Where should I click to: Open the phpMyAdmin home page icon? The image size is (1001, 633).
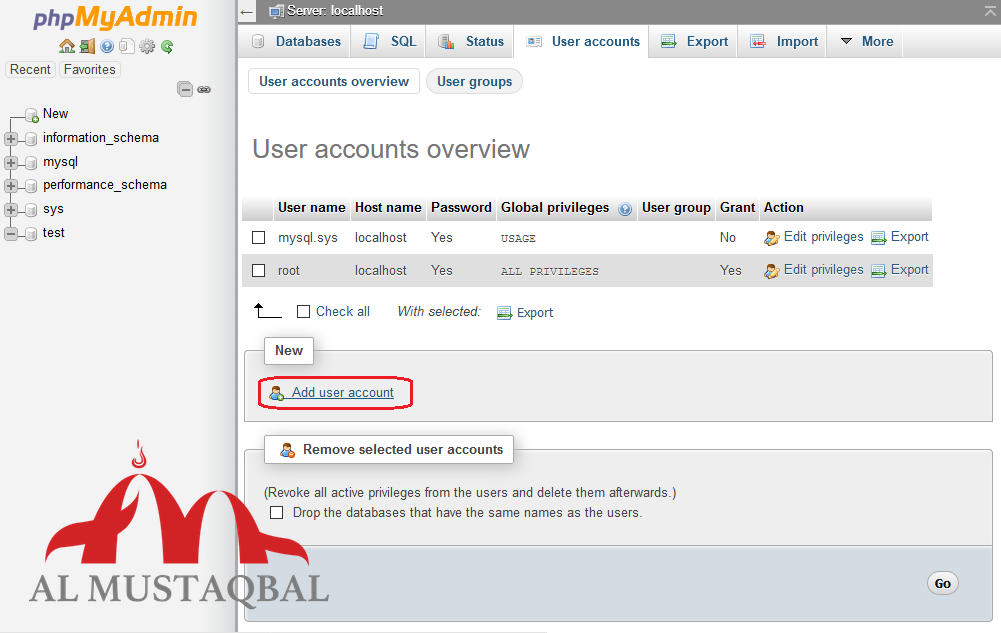coord(67,47)
